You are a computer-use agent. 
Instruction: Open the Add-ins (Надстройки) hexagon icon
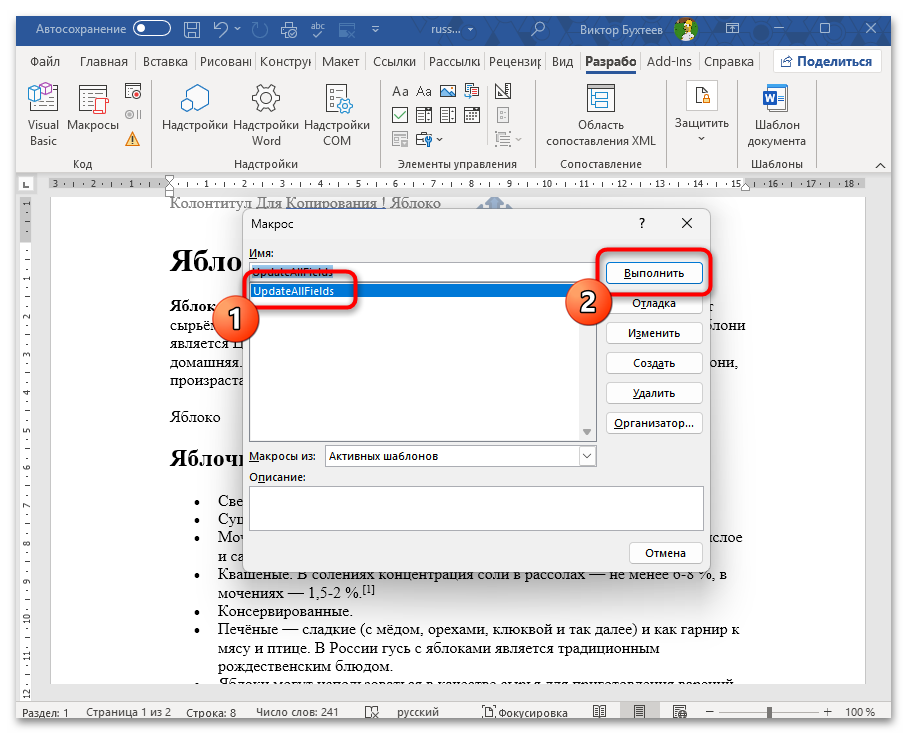click(x=194, y=108)
